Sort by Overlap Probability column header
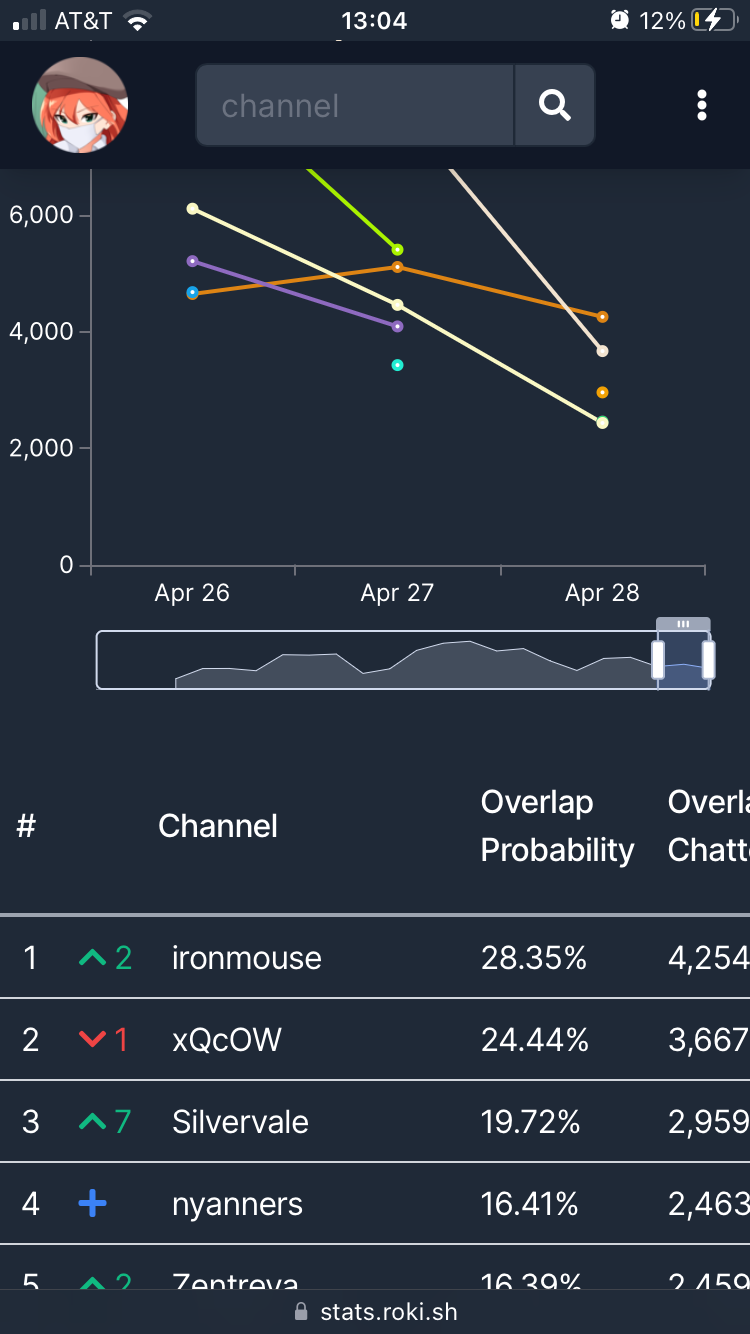 [x=557, y=826]
